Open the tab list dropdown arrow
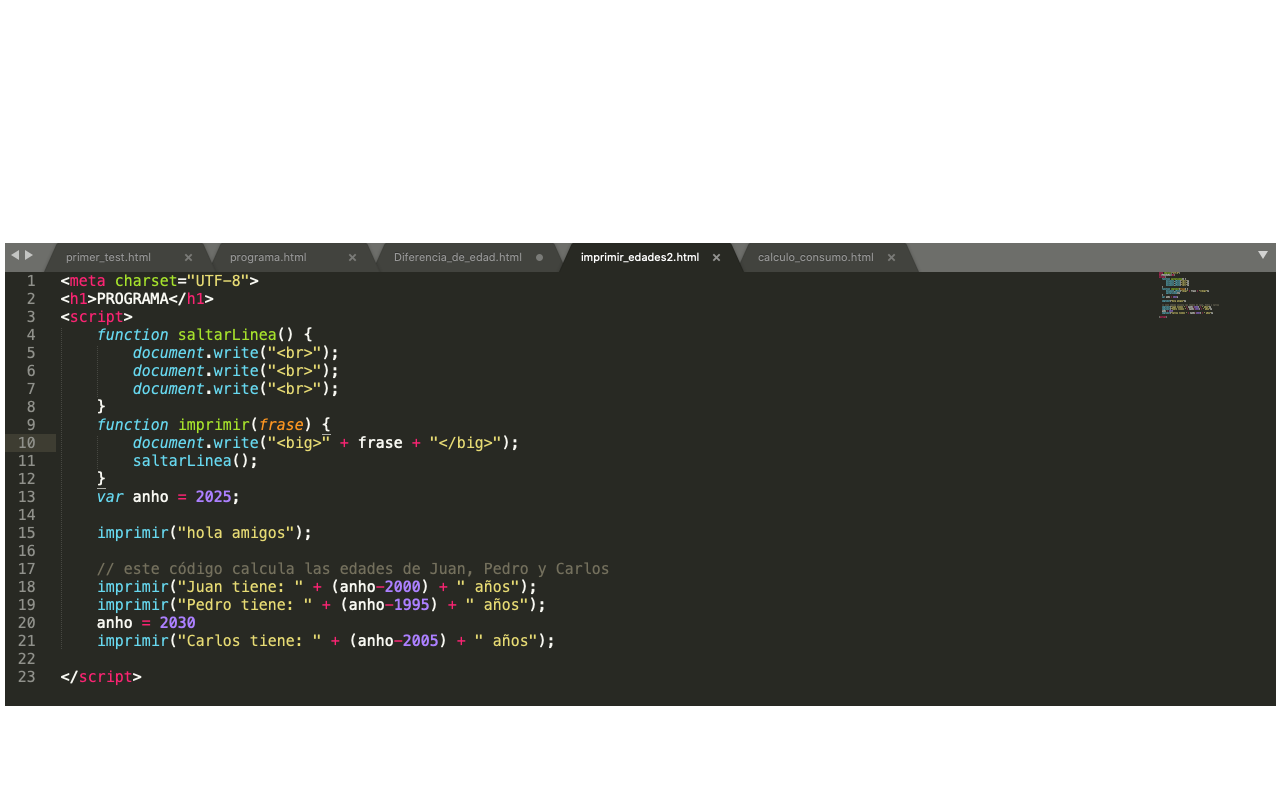The height and width of the screenshot is (800, 1280). pyautogui.click(x=1263, y=256)
